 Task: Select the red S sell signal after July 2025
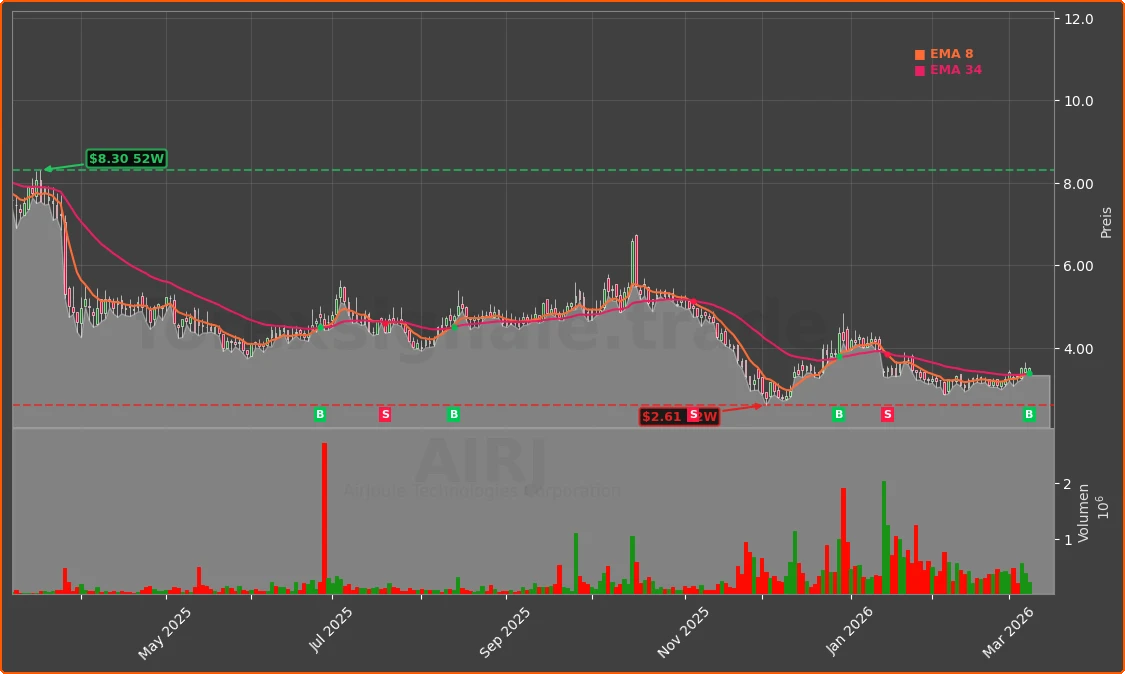click(x=385, y=415)
